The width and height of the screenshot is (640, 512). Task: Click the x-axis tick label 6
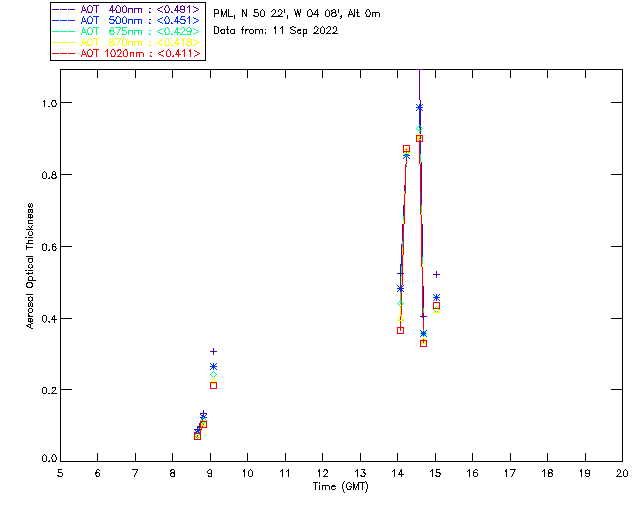pos(98,473)
